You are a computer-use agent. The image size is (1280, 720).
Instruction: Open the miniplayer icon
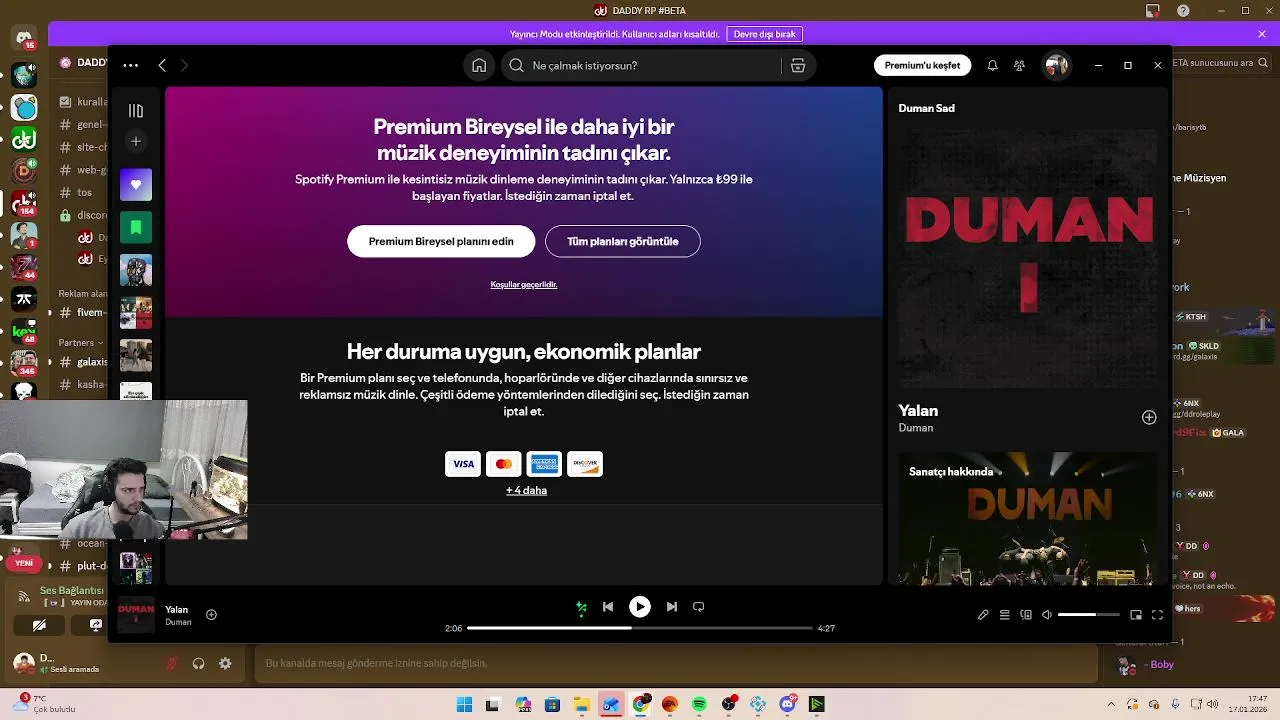pyautogui.click(x=1136, y=615)
